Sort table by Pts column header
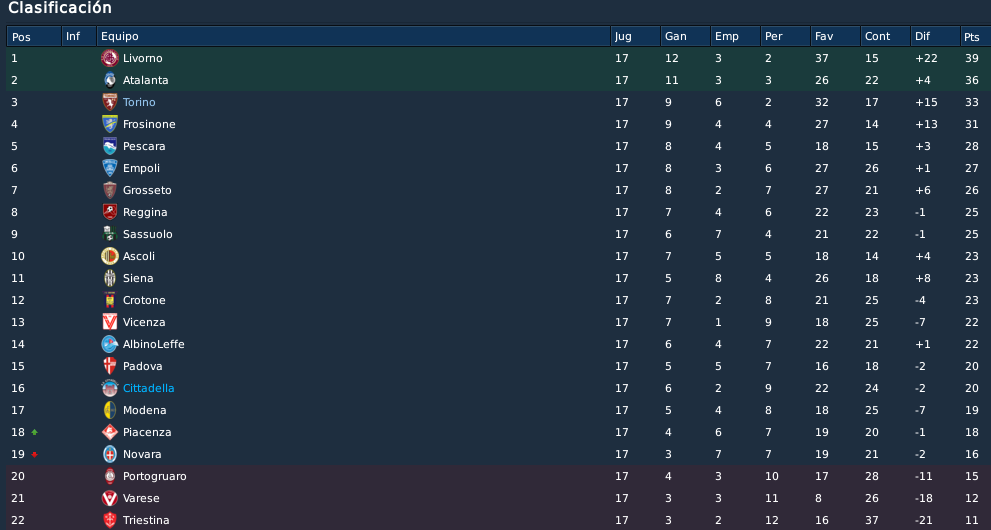 [976, 37]
